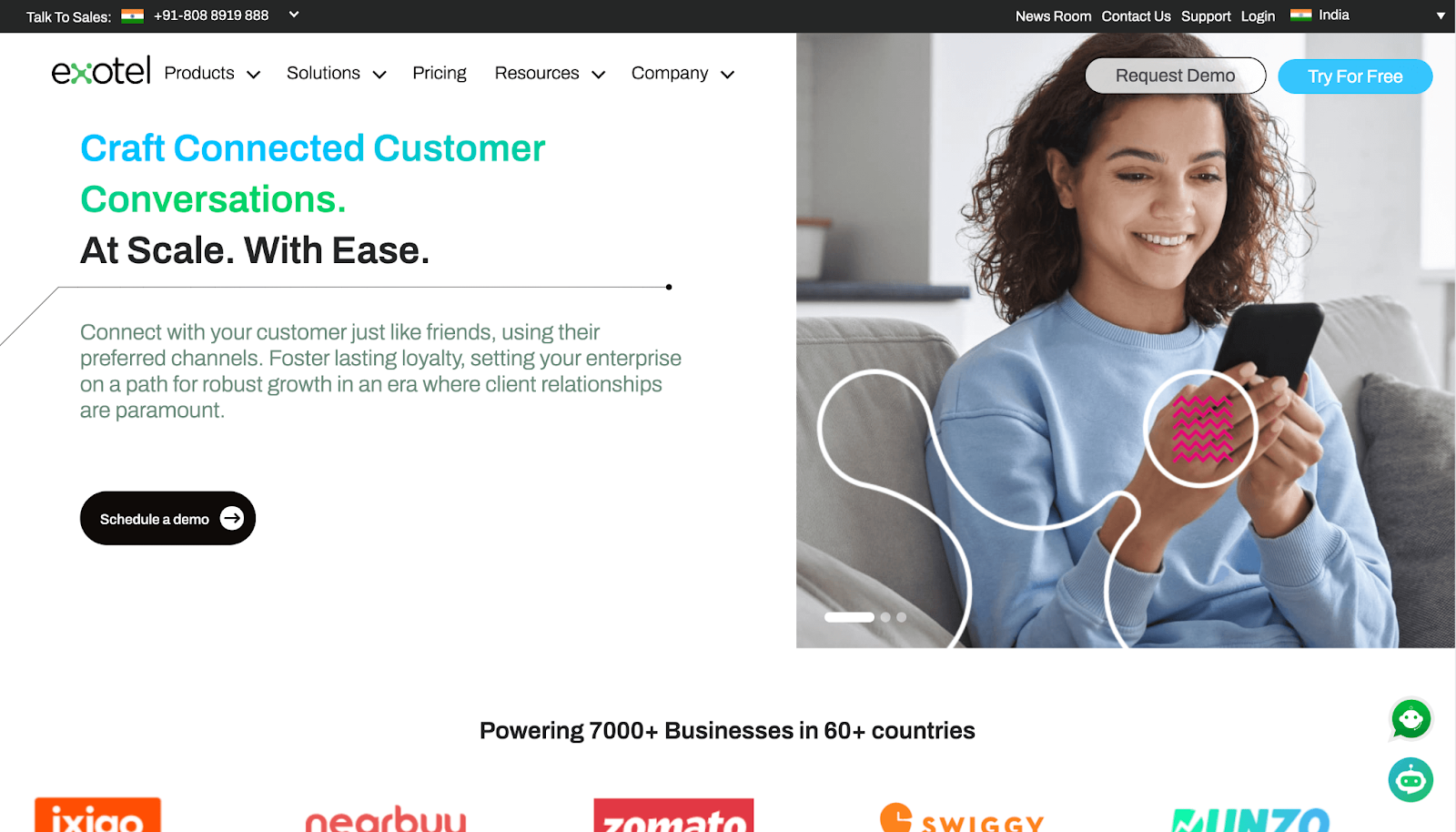Open the Zomato customer logo
Image resolution: width=1456 pixels, height=832 pixels.
673,816
